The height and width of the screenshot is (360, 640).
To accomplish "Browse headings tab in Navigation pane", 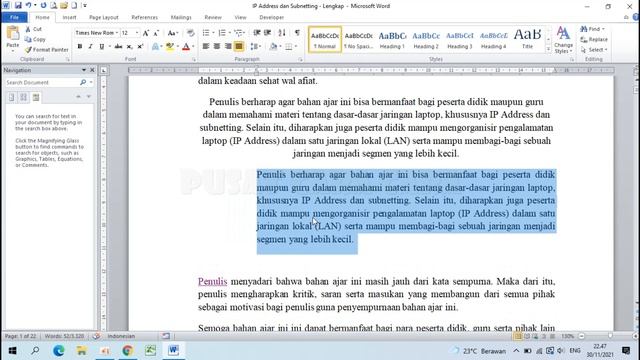I will pos(11,97).
